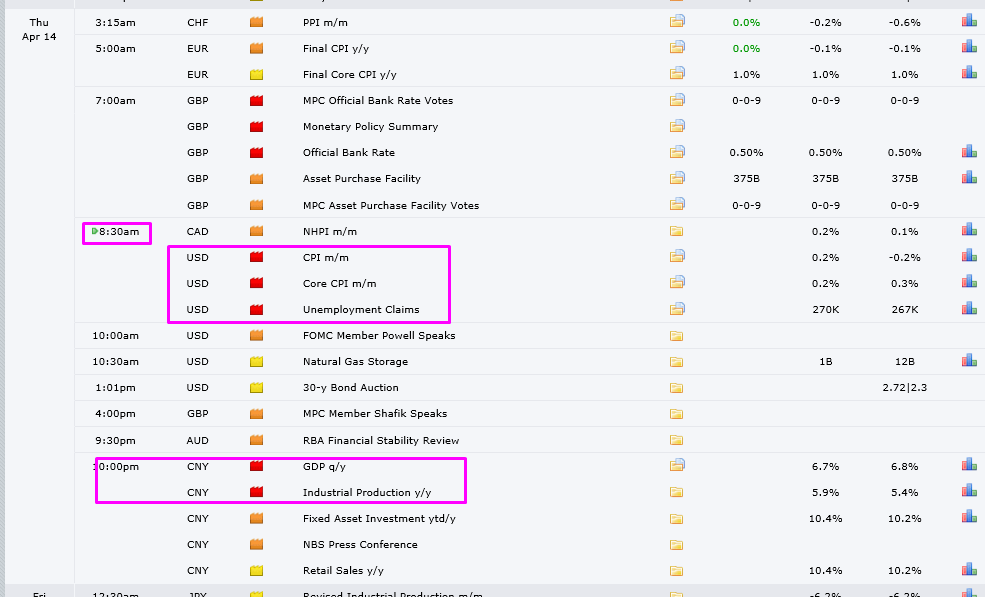Image resolution: width=985 pixels, height=597 pixels.
Task: Select the 'RBA Financial Stability Review' event name
Action: pos(381,441)
